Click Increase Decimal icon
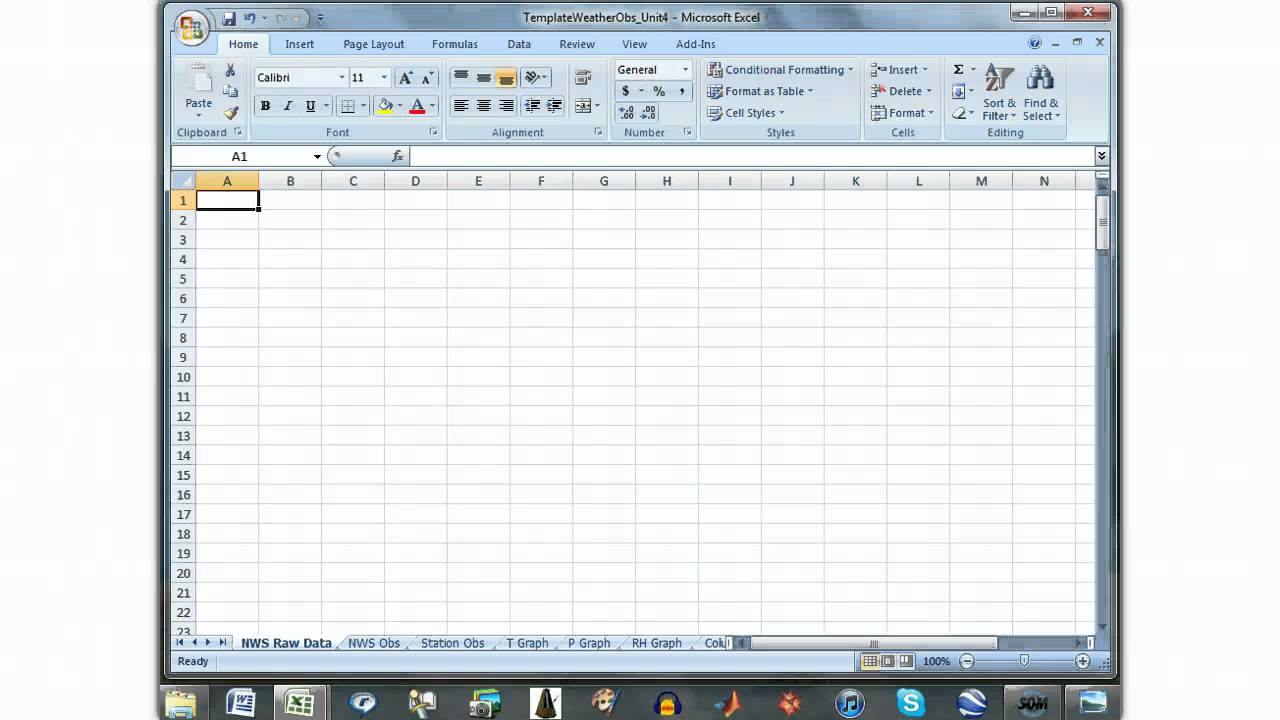 627,113
